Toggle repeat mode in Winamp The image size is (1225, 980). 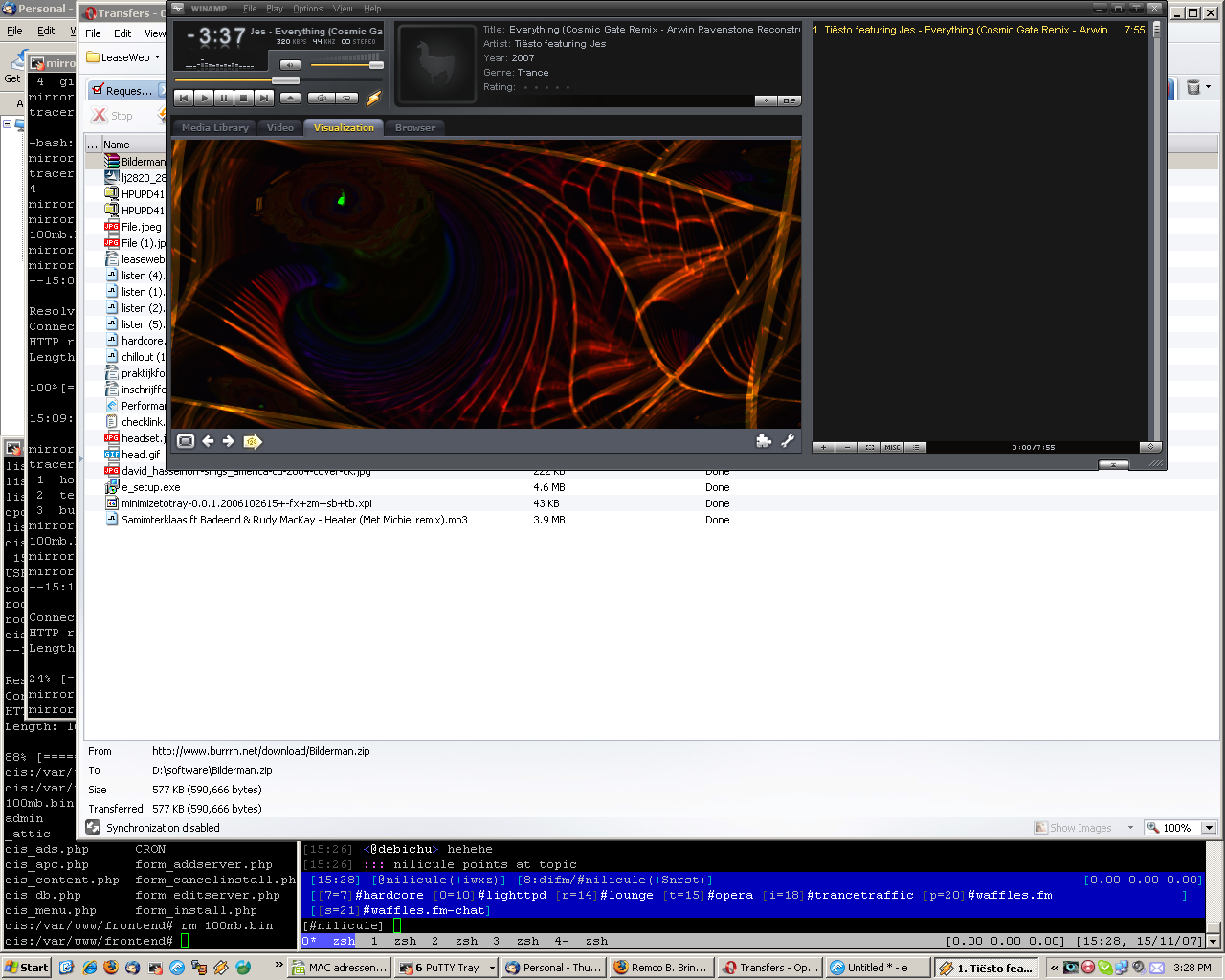pos(346,98)
